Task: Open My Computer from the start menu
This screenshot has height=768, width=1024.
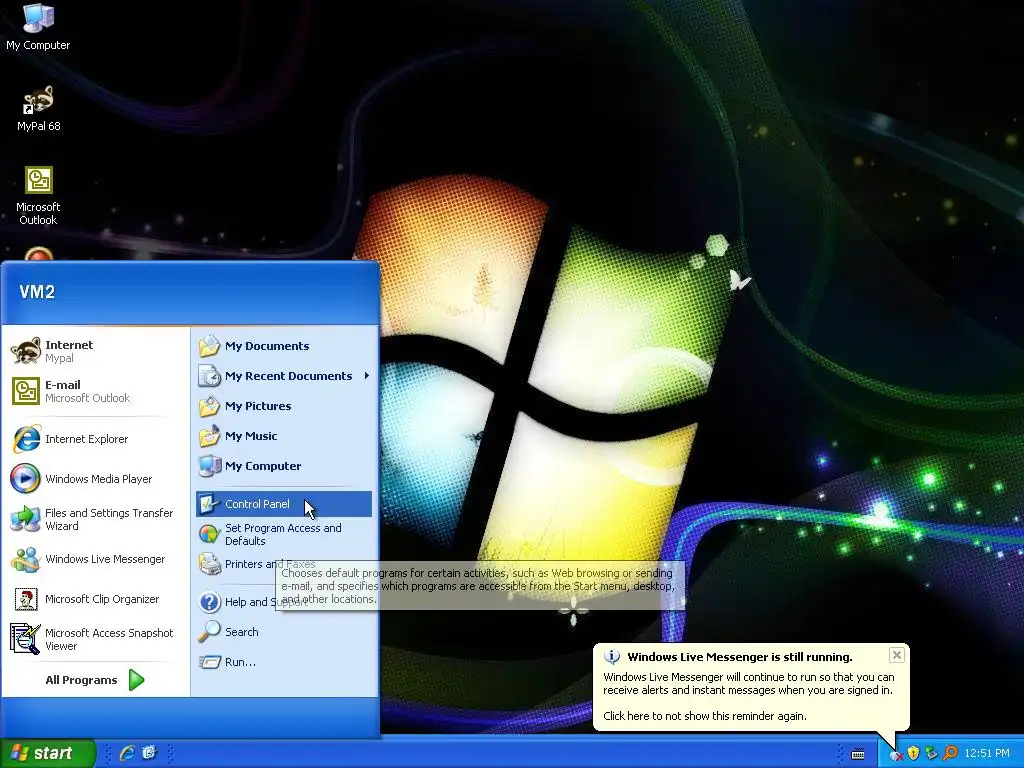Action: pos(284,466)
